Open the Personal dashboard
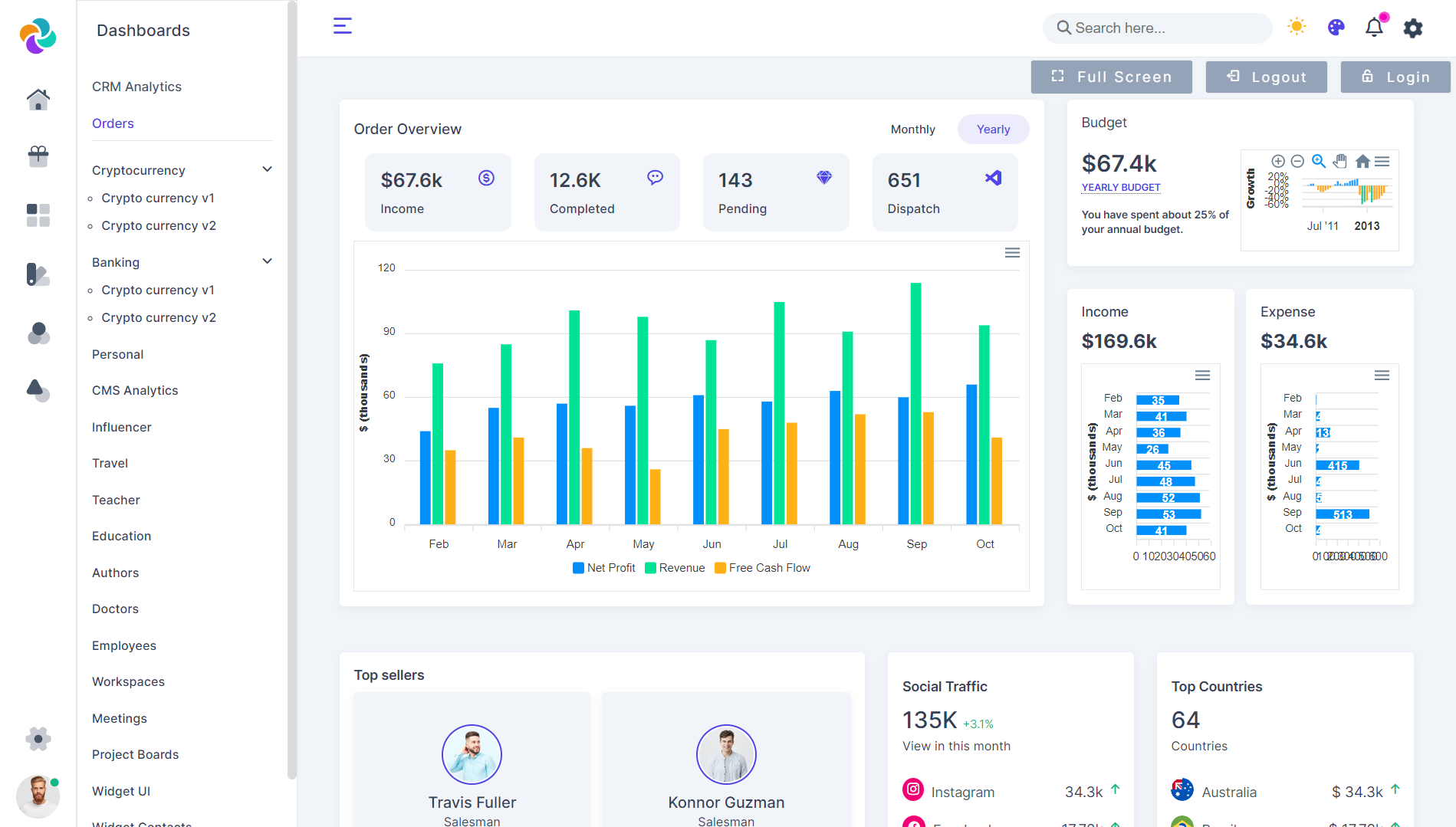This screenshot has height=827, width=1456. click(118, 354)
